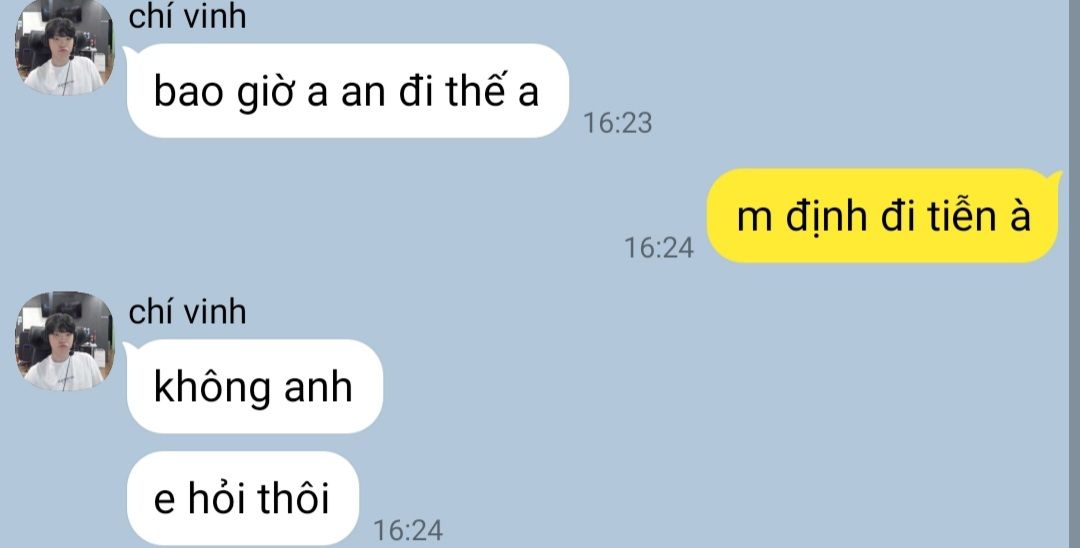
Task: Tap the 16:24 timestamp after "e hỏi thôi"
Action: (x=408, y=531)
